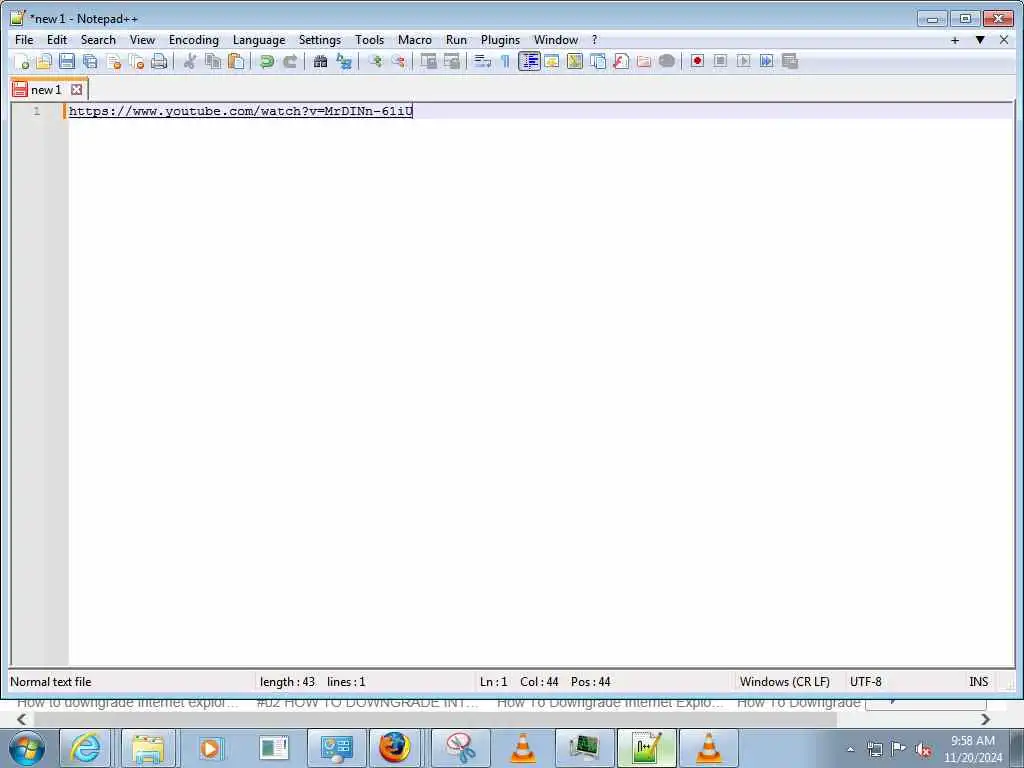Toggle synchronize vertical scrolling

click(428, 61)
